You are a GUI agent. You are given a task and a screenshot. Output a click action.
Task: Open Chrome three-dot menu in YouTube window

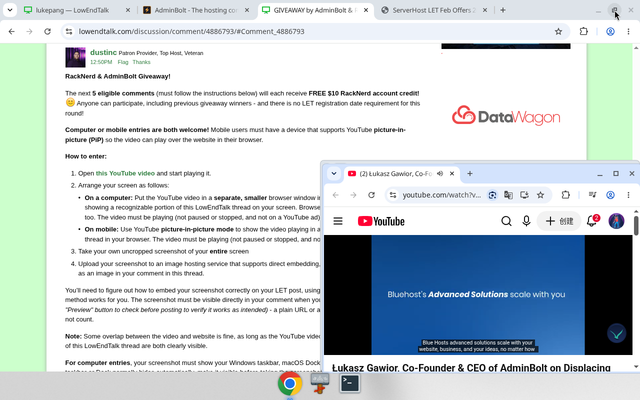point(628,195)
